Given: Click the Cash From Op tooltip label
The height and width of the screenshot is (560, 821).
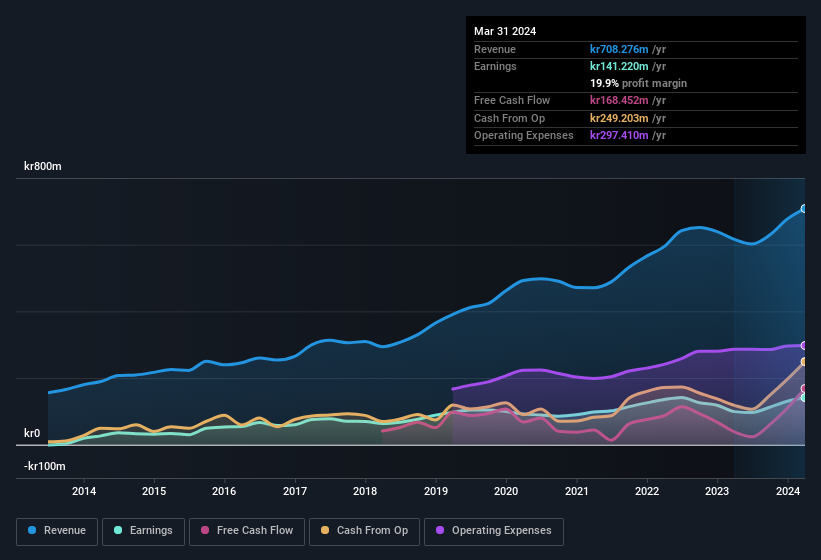Looking at the screenshot, I should [509, 118].
